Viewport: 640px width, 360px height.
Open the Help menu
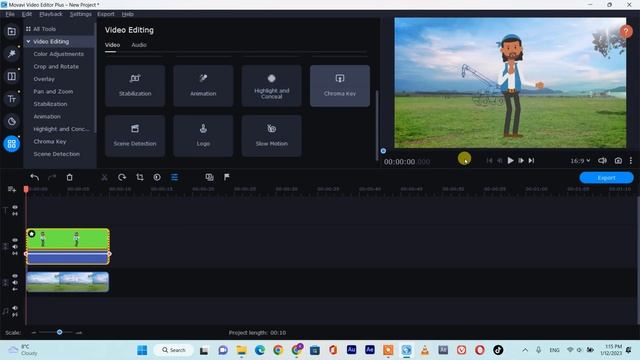coord(127,14)
